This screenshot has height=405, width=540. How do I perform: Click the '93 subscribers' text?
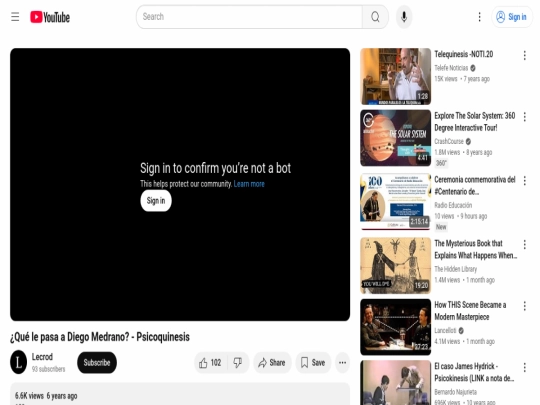[x=48, y=369]
